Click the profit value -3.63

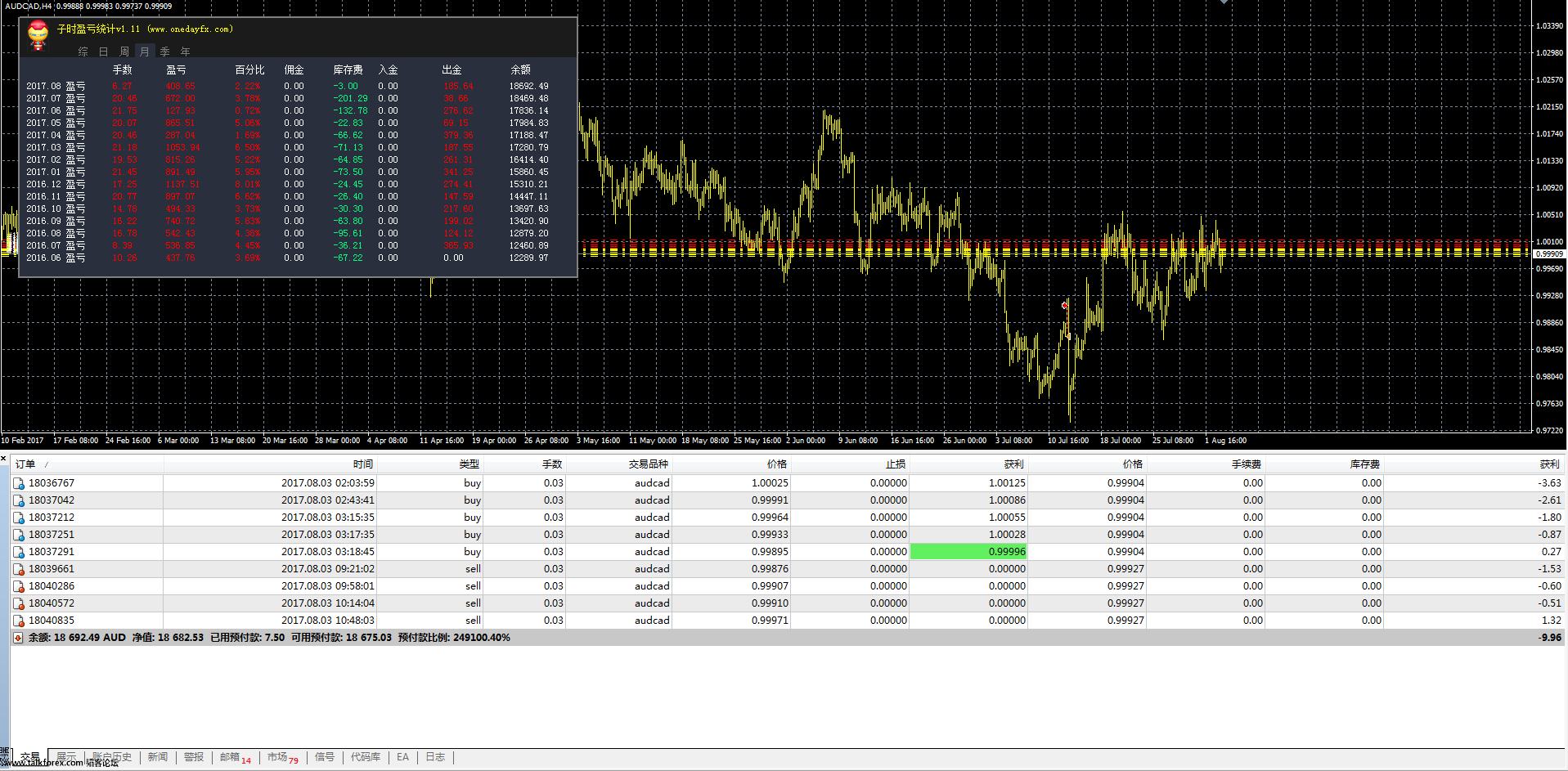pos(1549,483)
